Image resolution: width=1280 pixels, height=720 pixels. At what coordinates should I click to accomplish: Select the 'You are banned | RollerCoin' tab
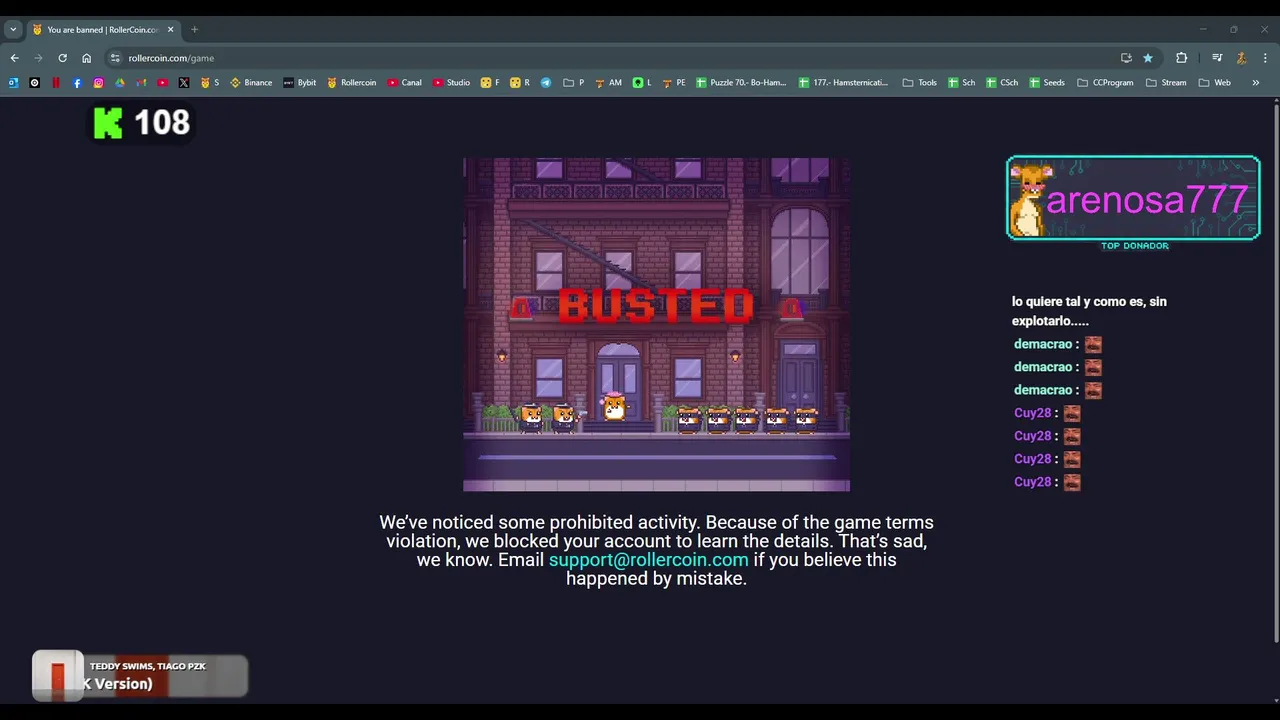pos(103,30)
